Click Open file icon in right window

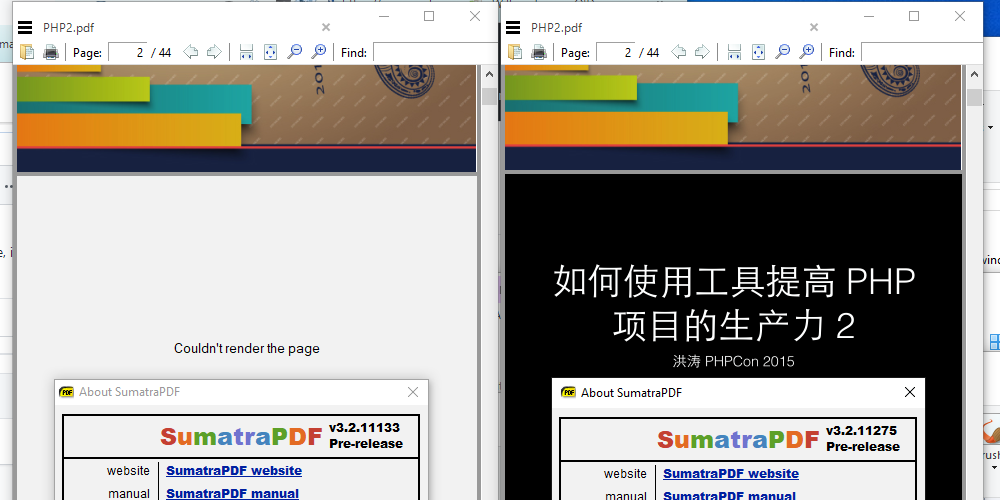pyautogui.click(x=515, y=52)
